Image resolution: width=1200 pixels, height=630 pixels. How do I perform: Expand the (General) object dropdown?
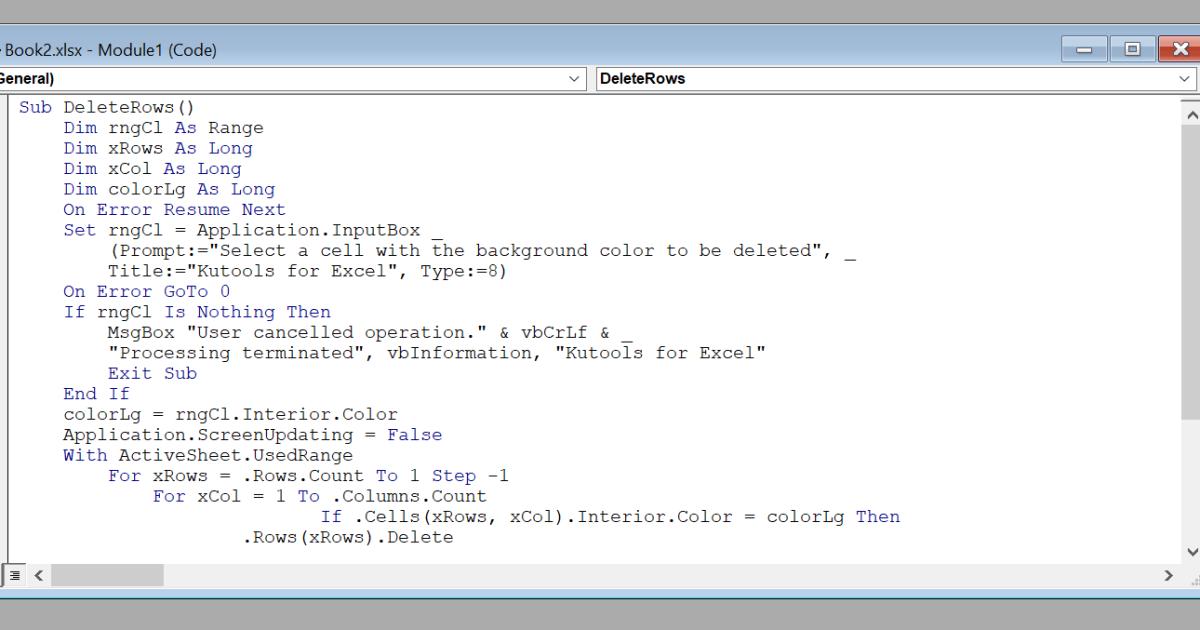tap(575, 79)
